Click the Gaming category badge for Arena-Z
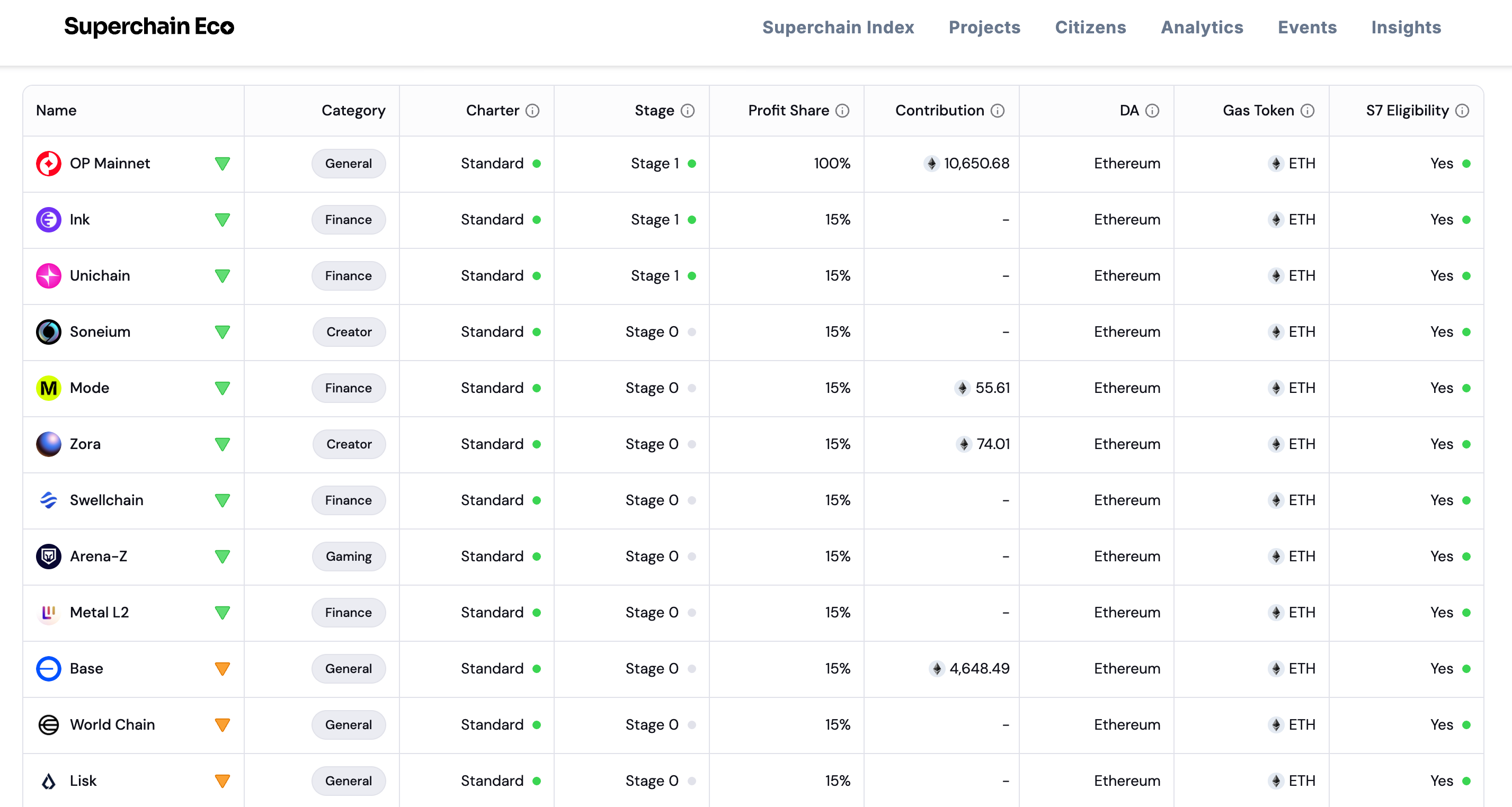The height and width of the screenshot is (807, 1512). pos(349,557)
